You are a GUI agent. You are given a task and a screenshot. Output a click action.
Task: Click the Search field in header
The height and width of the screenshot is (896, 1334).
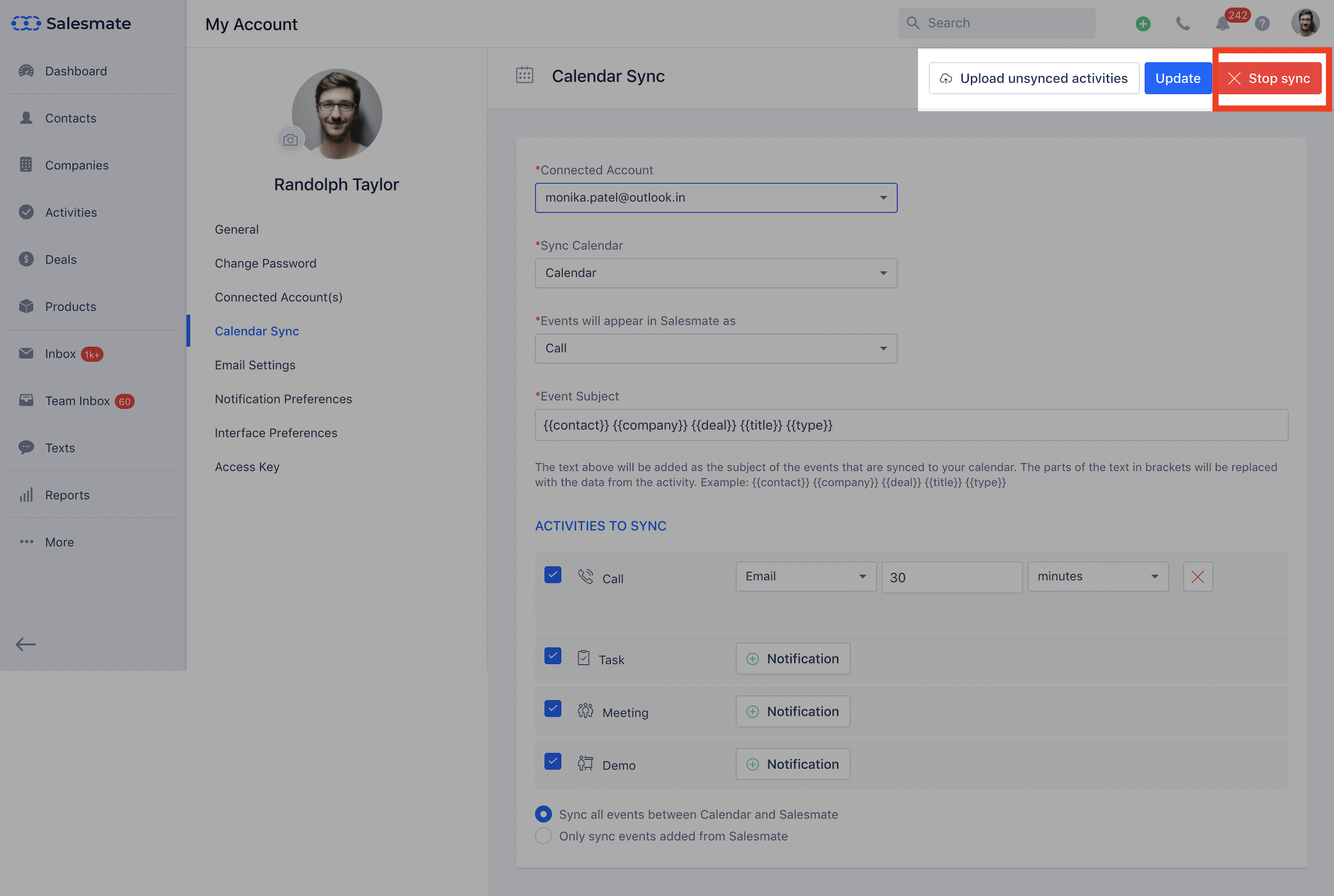point(997,23)
